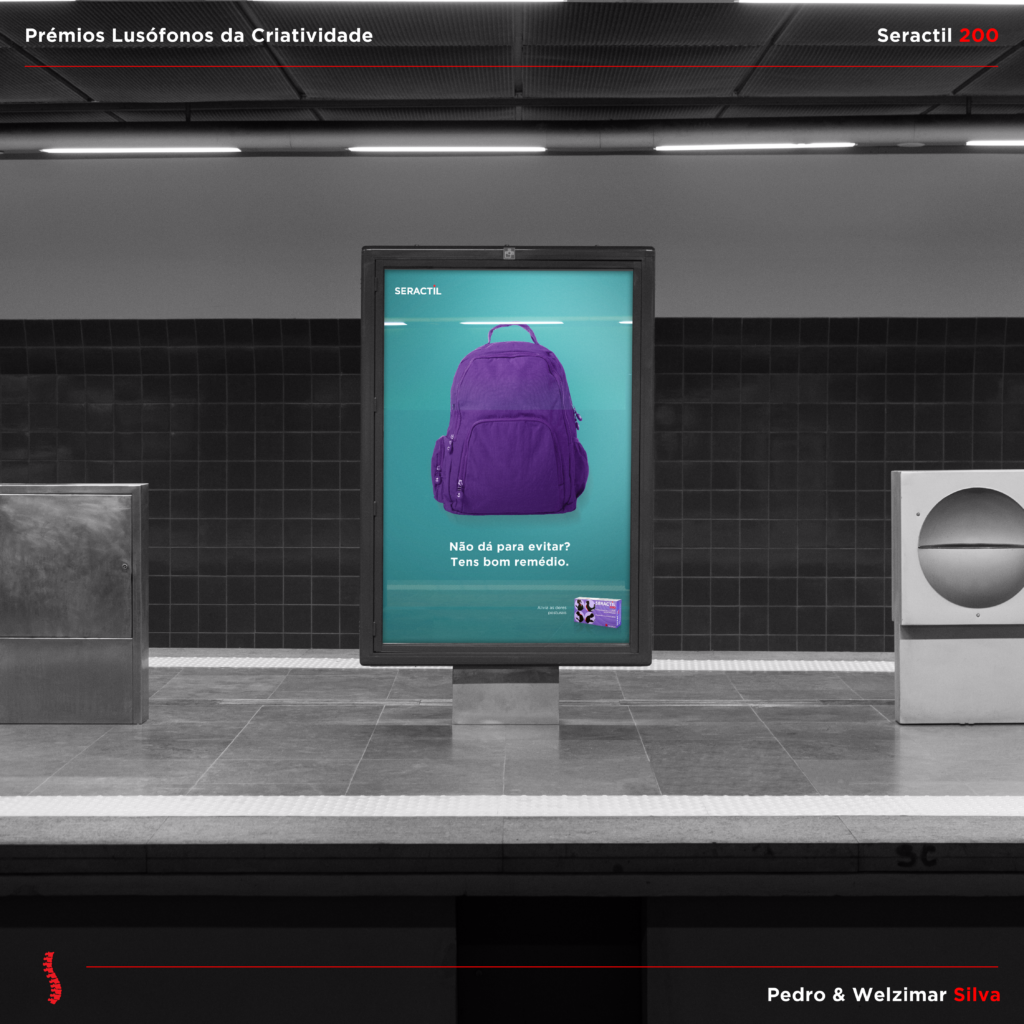Click the SERACTIL logo on the poster
This screenshot has width=1024, height=1024.
tap(418, 291)
